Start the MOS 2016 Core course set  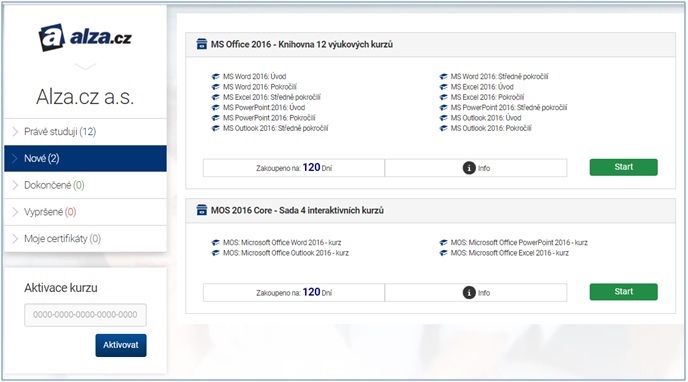click(624, 292)
